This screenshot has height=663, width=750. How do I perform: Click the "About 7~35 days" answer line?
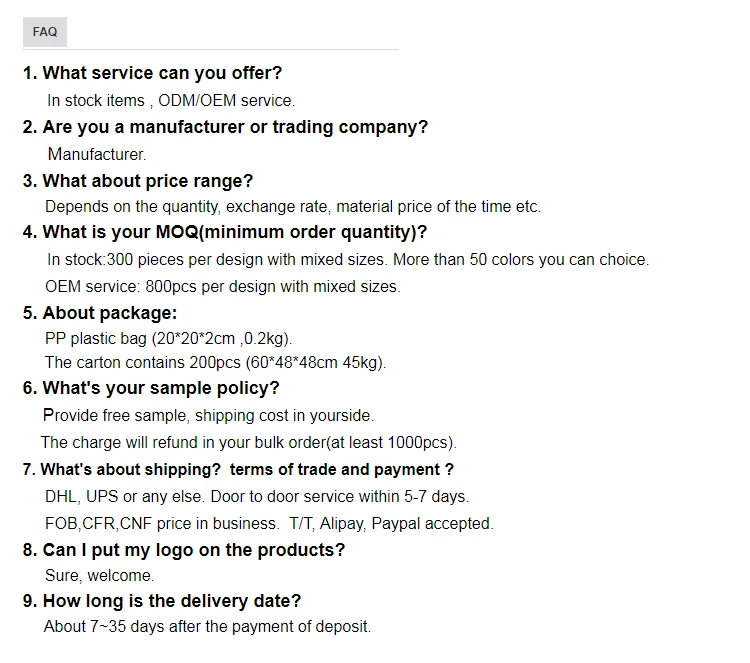coord(207,627)
